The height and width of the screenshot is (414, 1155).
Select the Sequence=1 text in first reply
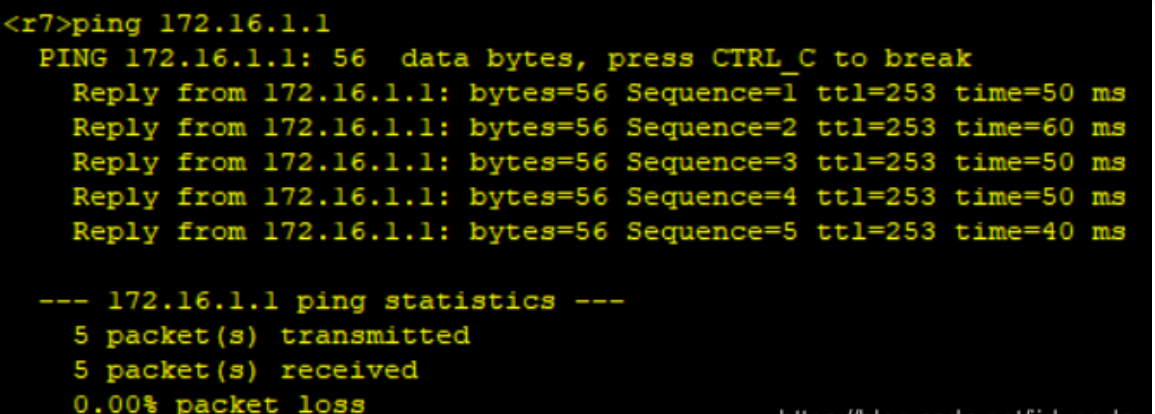point(712,94)
